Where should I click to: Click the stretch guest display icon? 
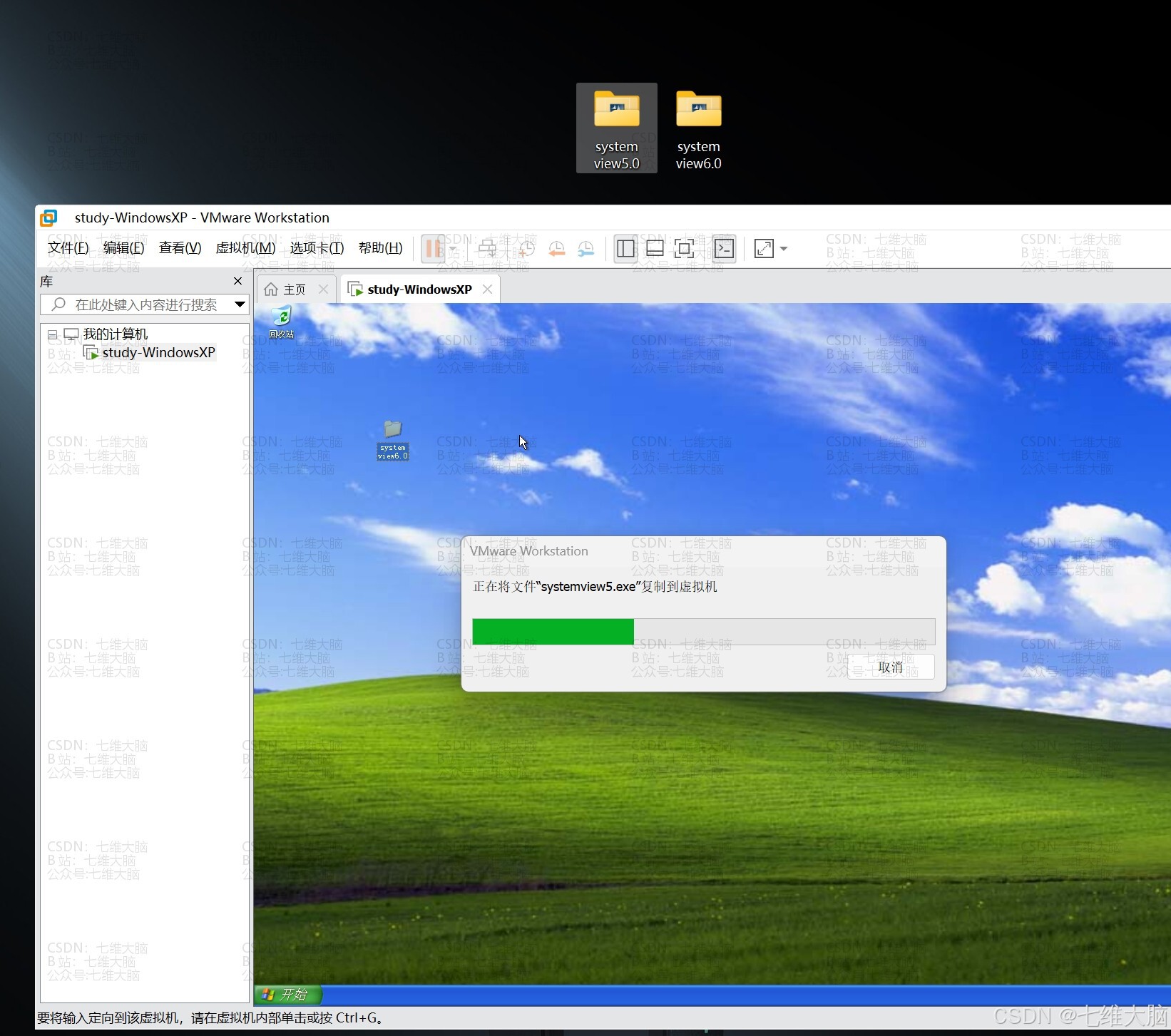tap(764, 249)
